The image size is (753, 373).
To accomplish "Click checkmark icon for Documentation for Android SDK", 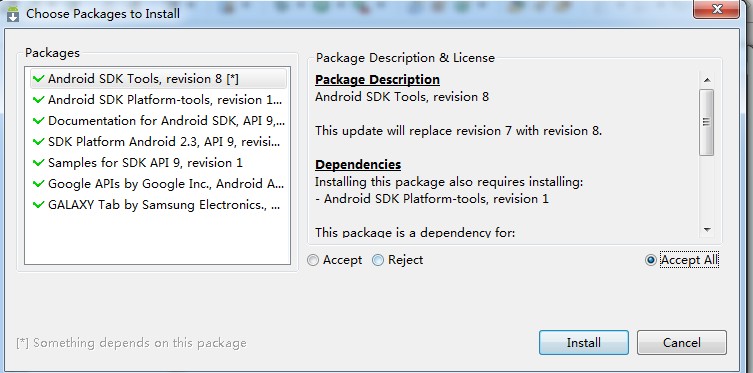I will [38, 120].
